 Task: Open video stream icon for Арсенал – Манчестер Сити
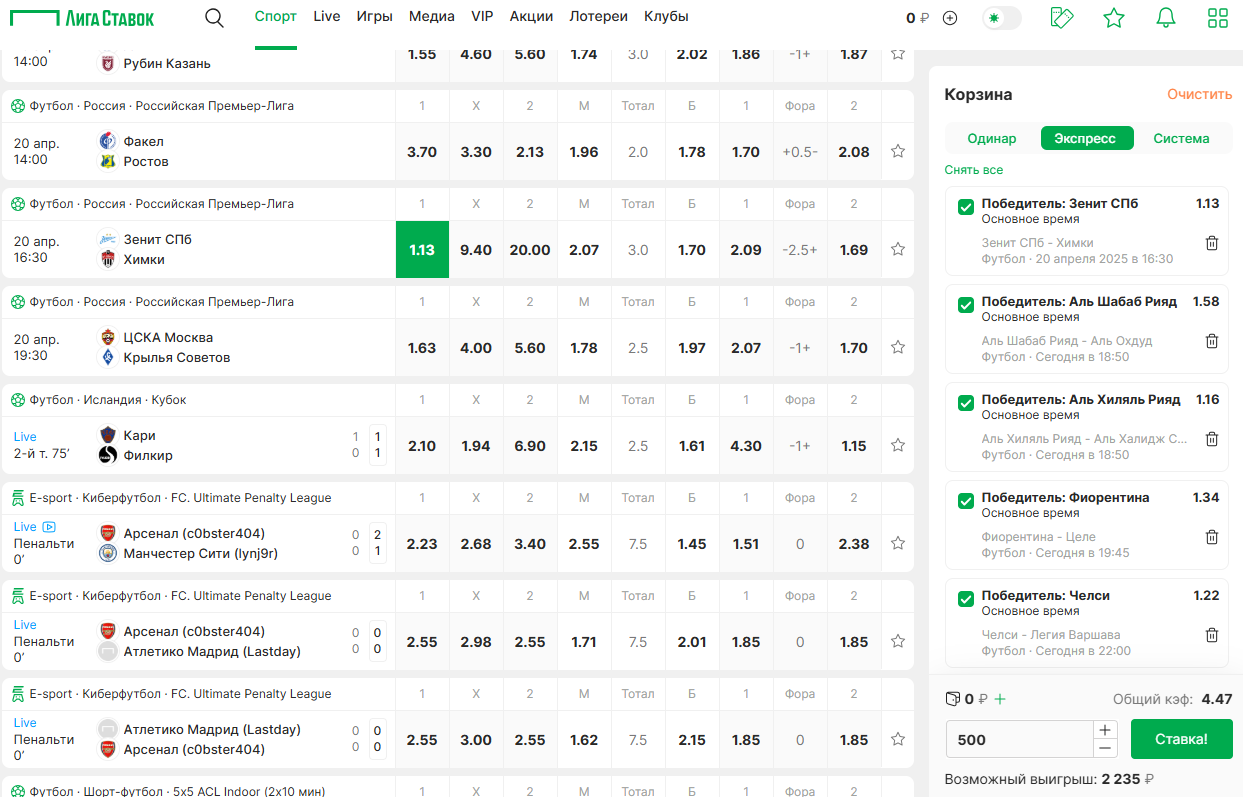(x=49, y=527)
